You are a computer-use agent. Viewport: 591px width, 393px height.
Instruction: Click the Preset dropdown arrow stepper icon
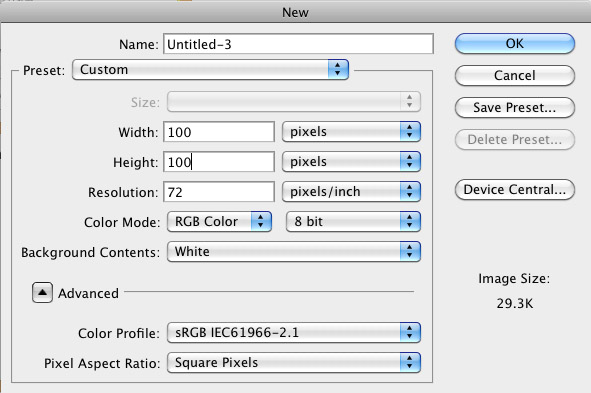pos(338,70)
